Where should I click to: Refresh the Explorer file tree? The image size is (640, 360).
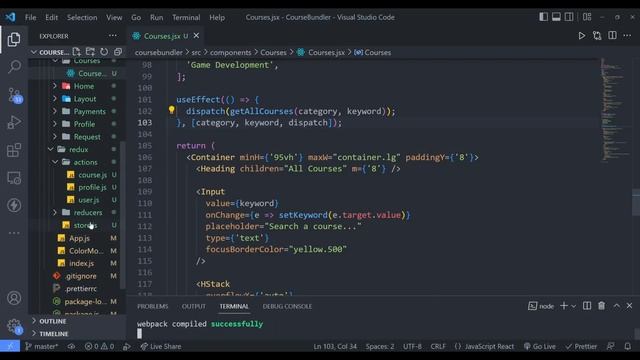[104, 52]
